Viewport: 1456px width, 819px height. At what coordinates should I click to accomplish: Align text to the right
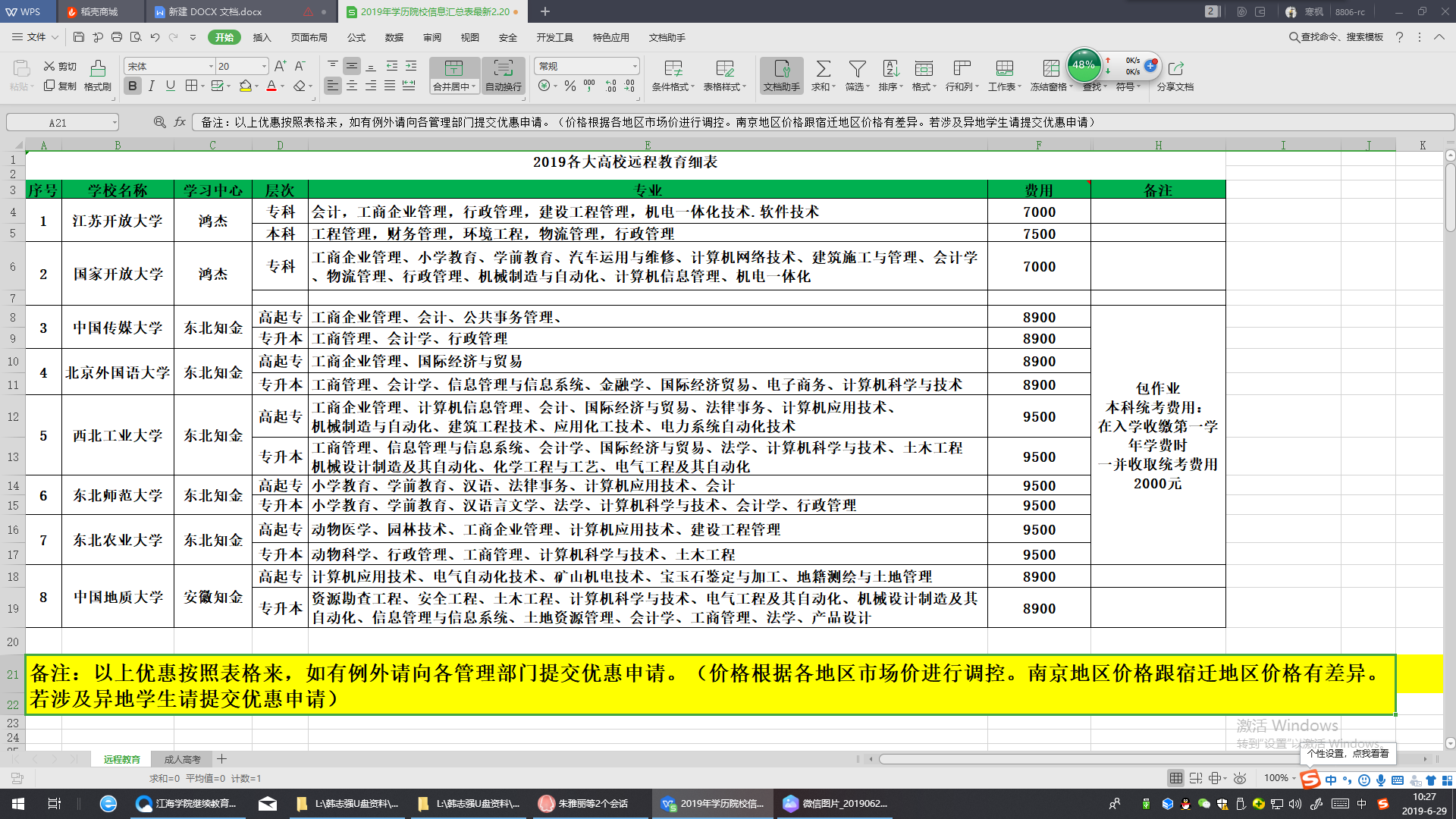coord(371,86)
